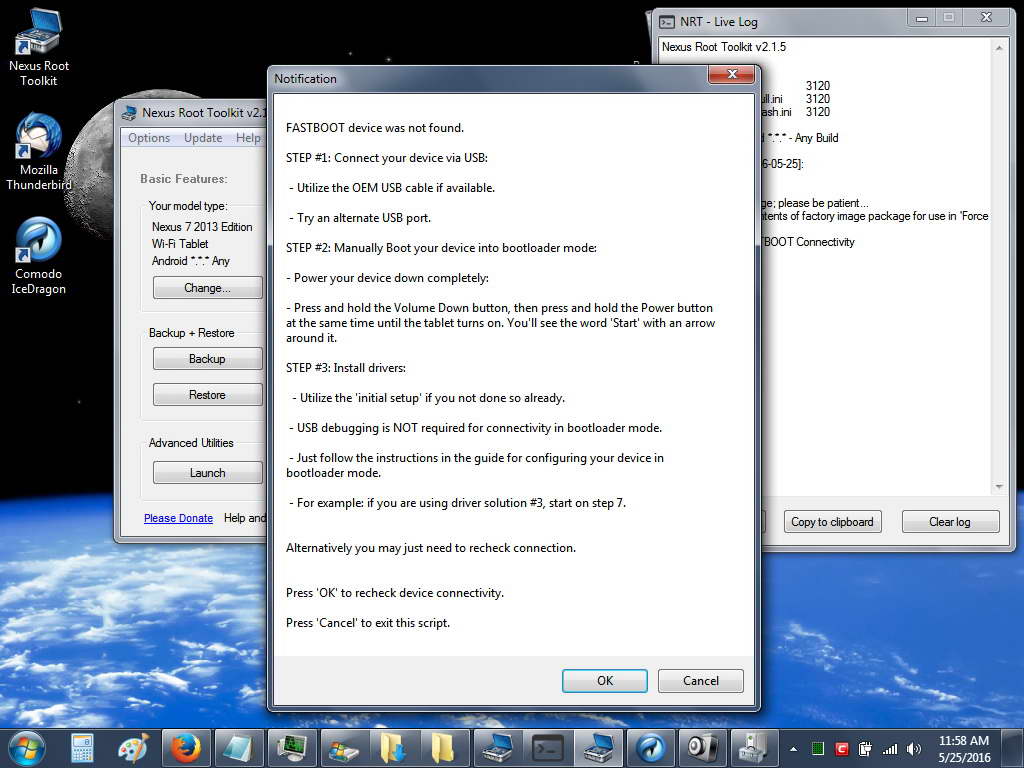Click the Live Log scrollbar down arrow
The height and width of the screenshot is (768, 1024).
pos(998,487)
